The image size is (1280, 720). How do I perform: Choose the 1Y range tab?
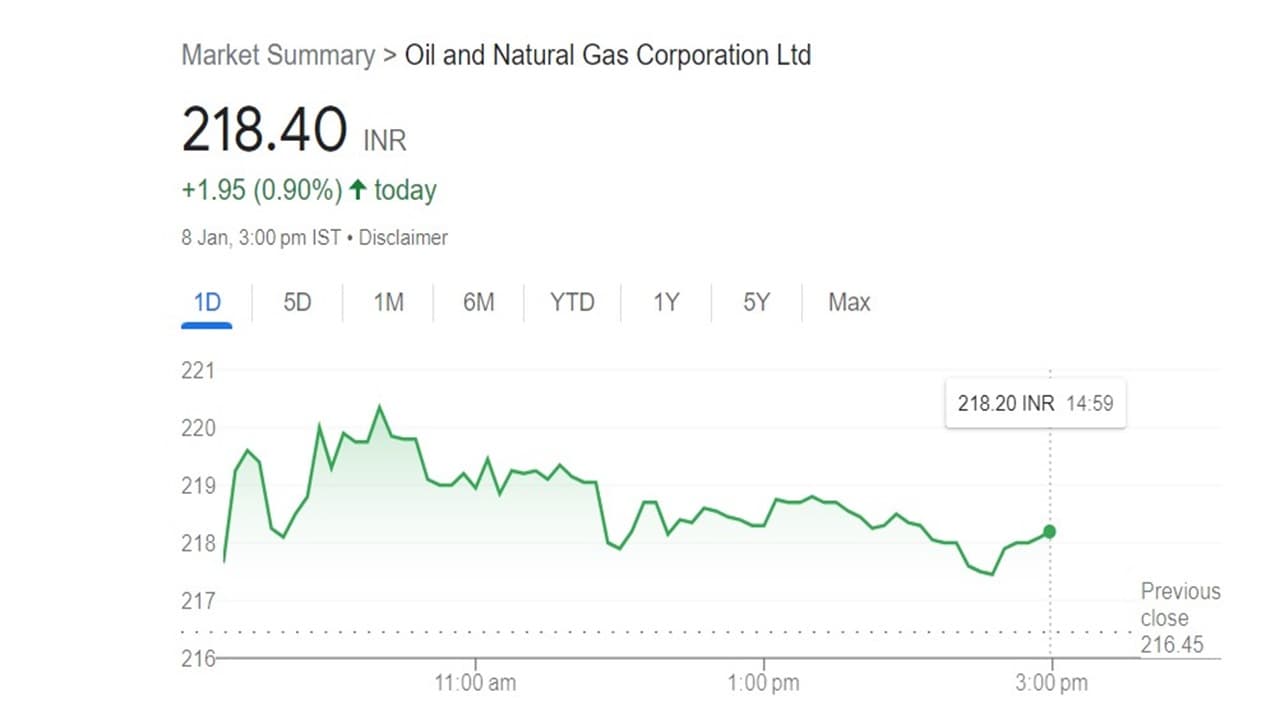(x=666, y=302)
